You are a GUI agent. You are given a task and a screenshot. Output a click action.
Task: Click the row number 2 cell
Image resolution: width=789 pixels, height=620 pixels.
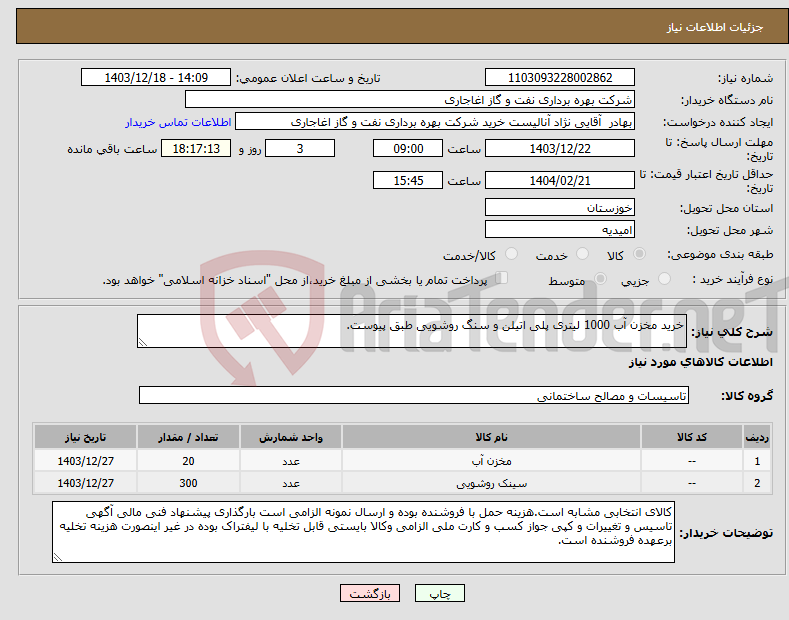[x=757, y=483]
